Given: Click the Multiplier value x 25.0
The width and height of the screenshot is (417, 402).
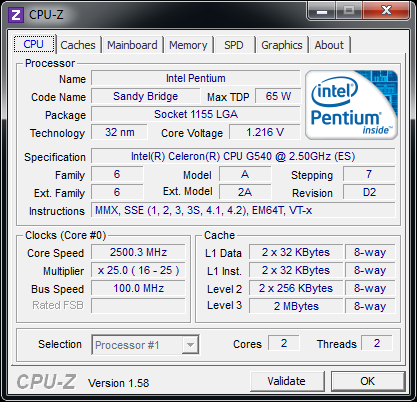Looking at the screenshot, I should pyautogui.click(x=138, y=270).
